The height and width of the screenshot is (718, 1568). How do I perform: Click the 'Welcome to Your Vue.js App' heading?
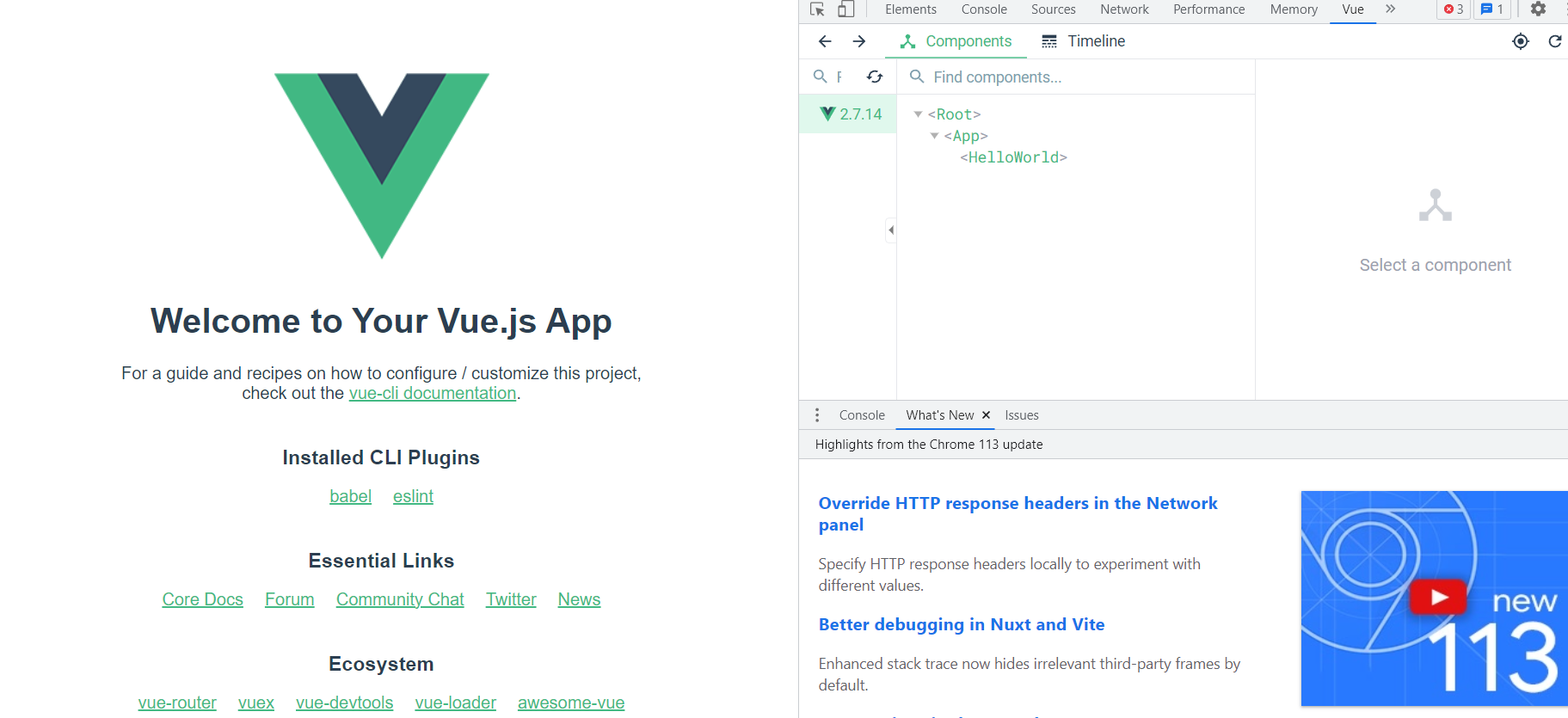(381, 321)
